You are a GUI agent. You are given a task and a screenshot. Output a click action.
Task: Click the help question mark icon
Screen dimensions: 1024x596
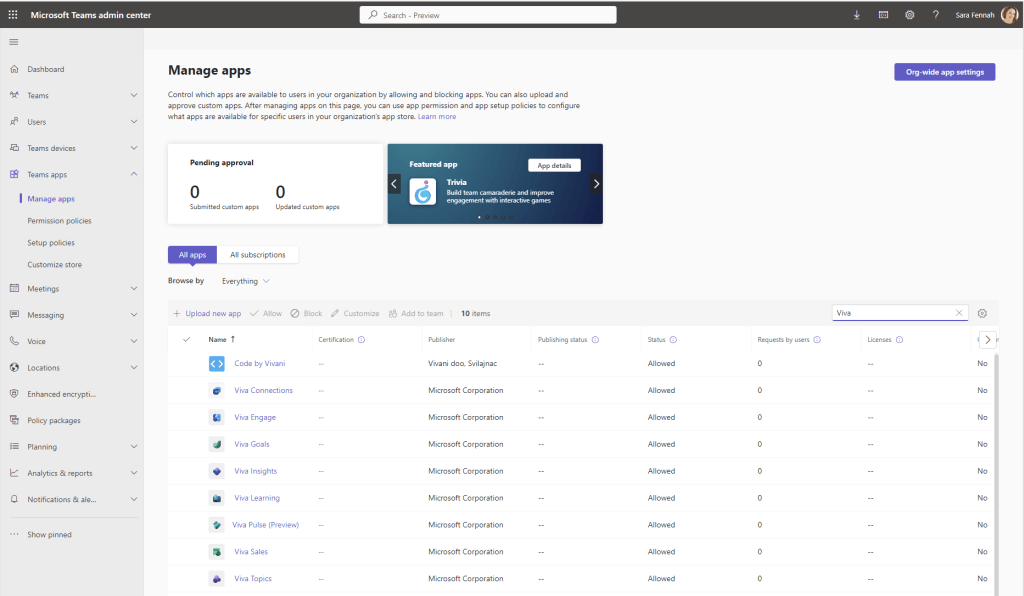coord(935,15)
